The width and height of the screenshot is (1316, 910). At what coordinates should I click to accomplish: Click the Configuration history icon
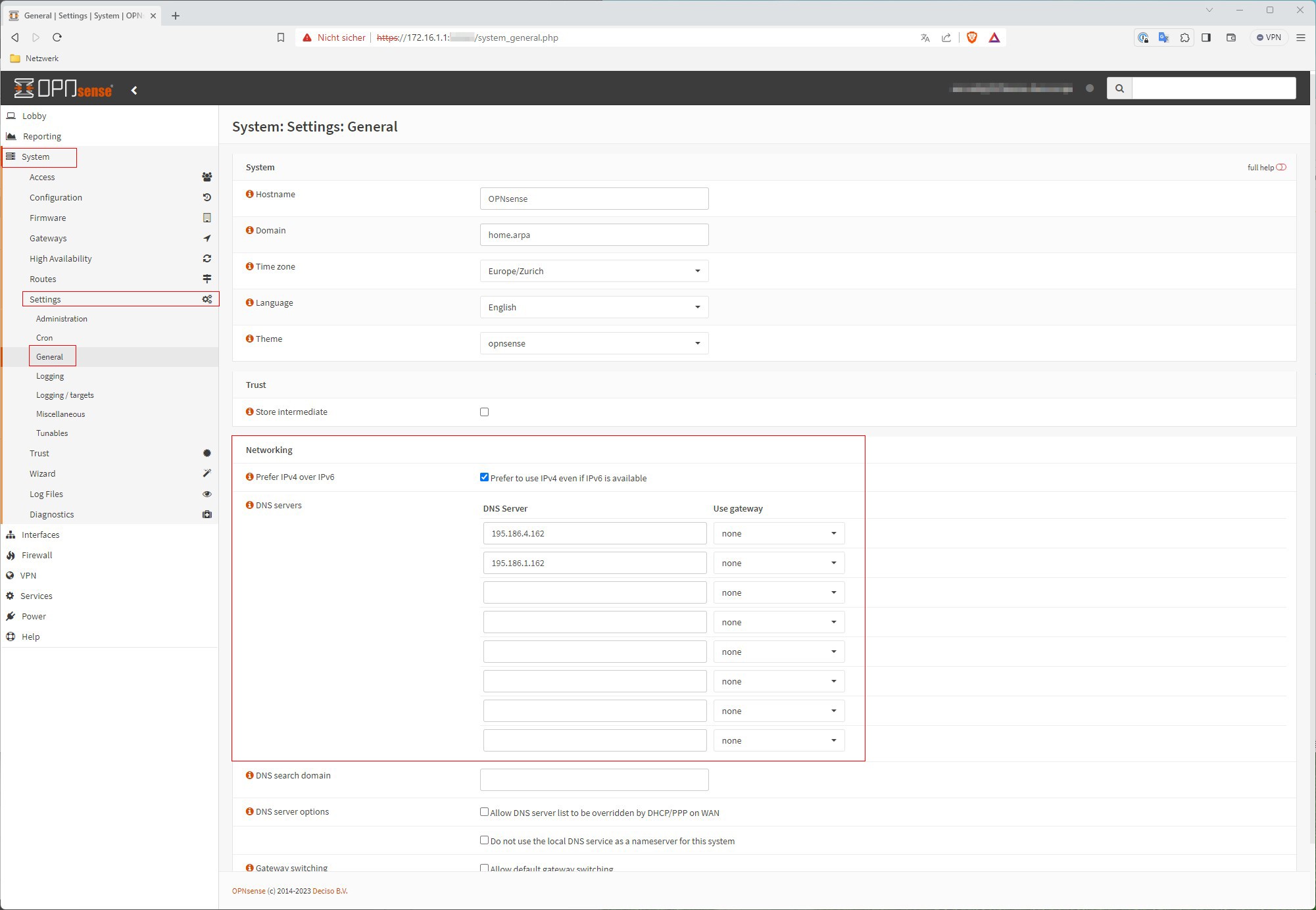click(207, 197)
